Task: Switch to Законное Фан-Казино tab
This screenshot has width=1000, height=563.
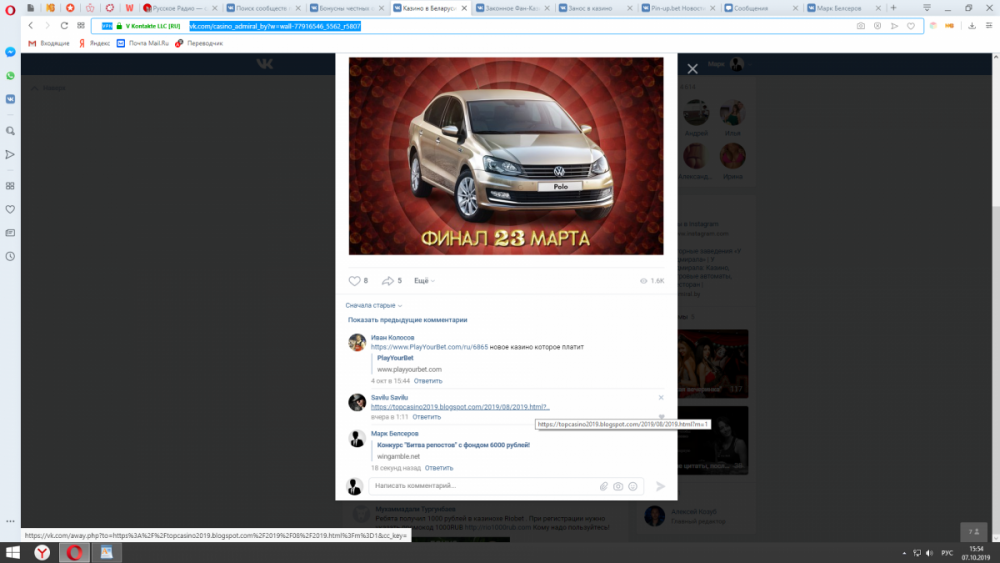Action: point(513,8)
